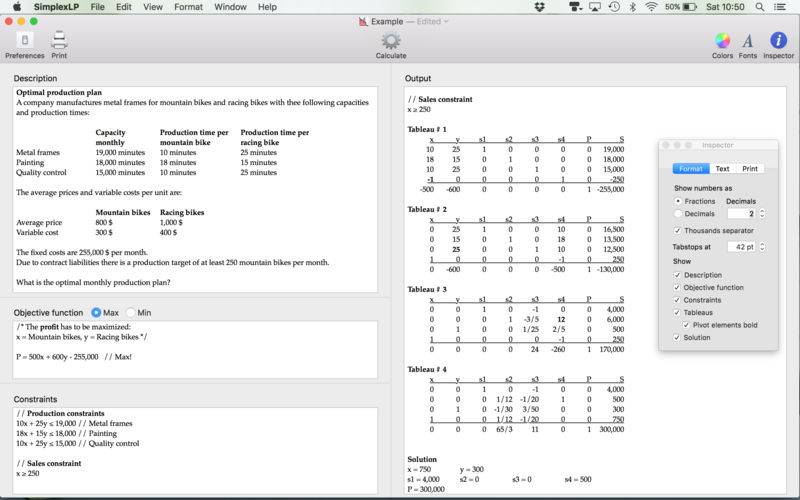Click the '18x + 15y ≤ 18,000' Painting constraint
Screen dimensions: 800x500
coord(66,433)
